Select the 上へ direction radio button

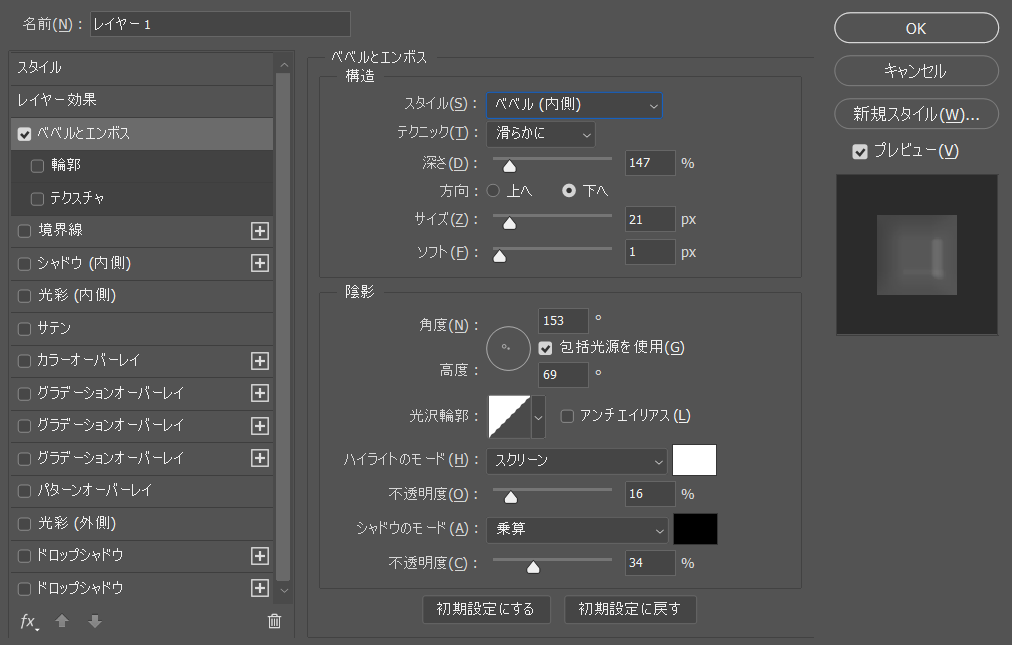point(494,190)
